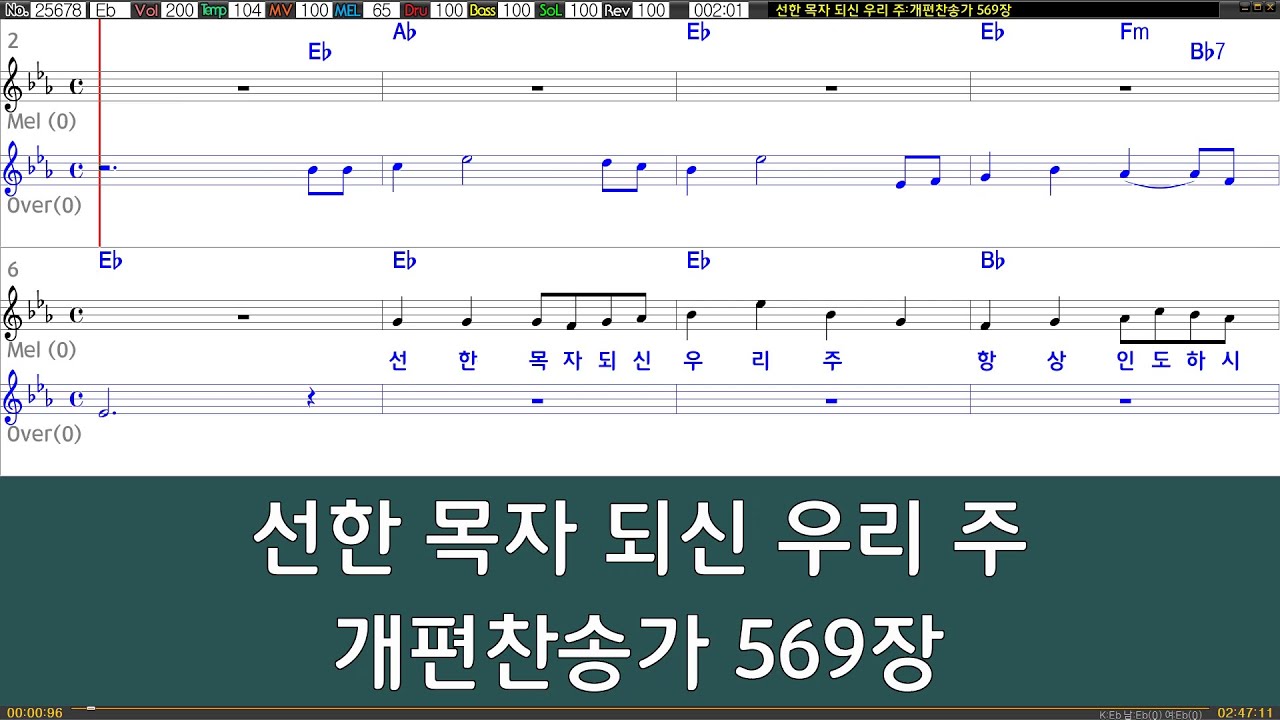
Task: Click the red Vol label
Action: 146,10
